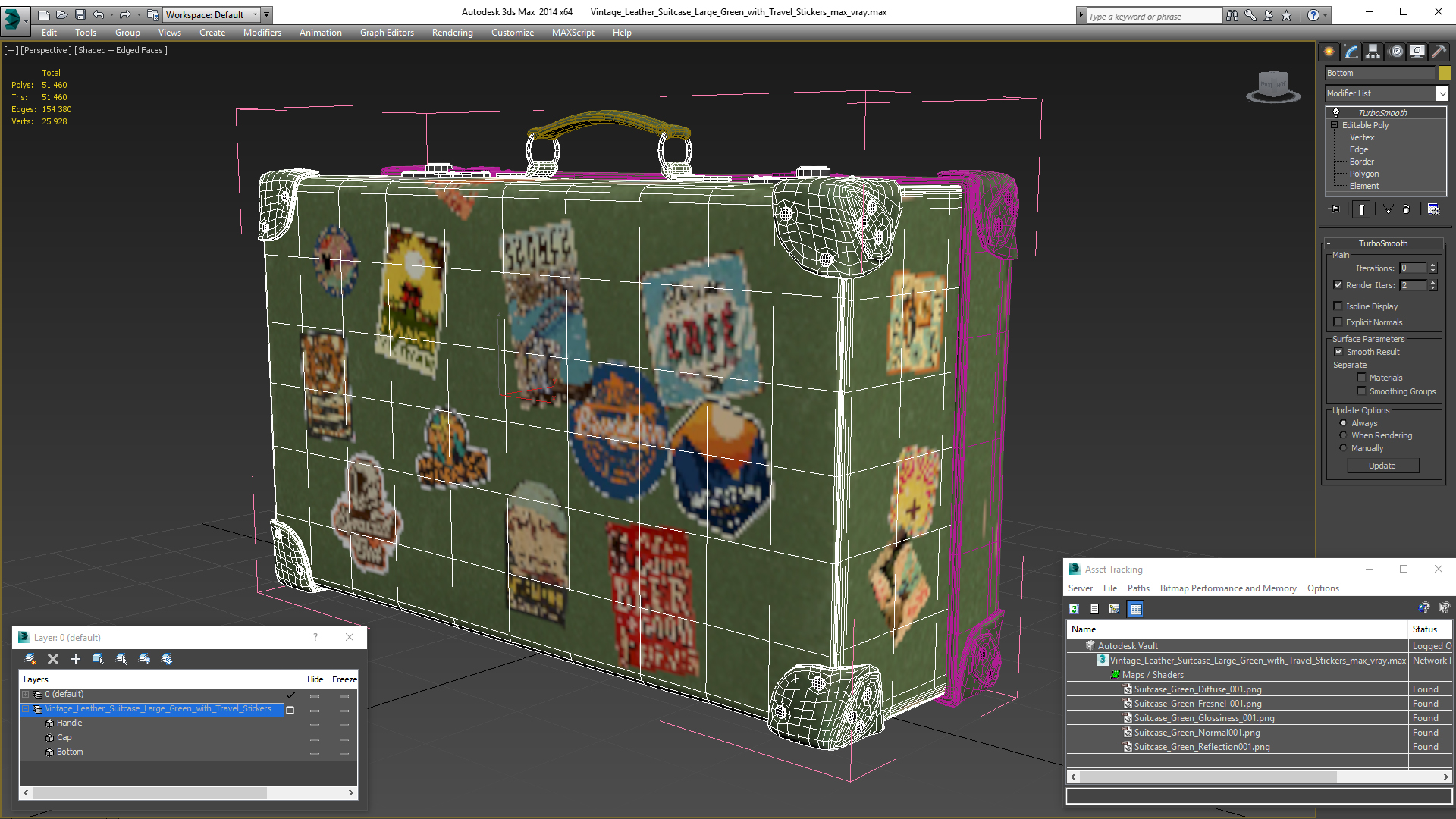The height and width of the screenshot is (819, 1456).
Task: Open the Hierarchy command panel tab
Action: (1373, 52)
